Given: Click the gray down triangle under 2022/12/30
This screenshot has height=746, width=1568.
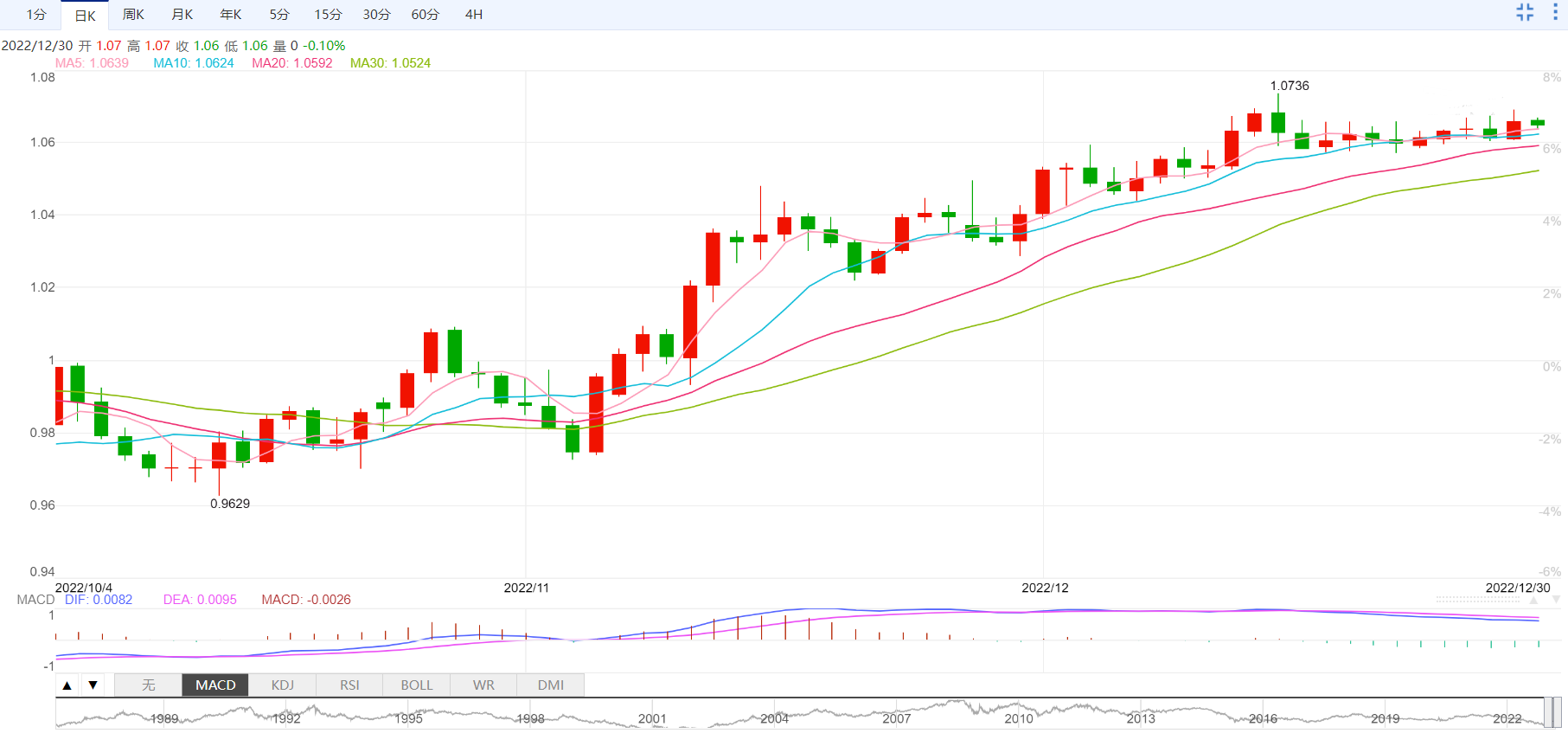Looking at the screenshot, I should pyautogui.click(x=1556, y=600).
